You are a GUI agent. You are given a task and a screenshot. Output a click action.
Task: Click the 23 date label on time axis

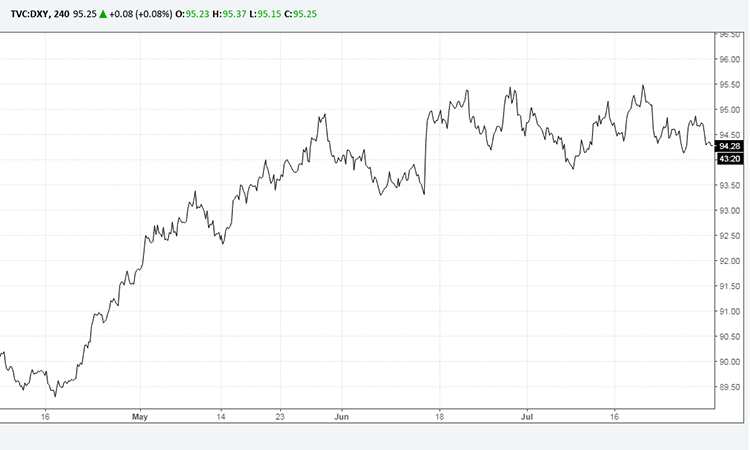click(283, 416)
